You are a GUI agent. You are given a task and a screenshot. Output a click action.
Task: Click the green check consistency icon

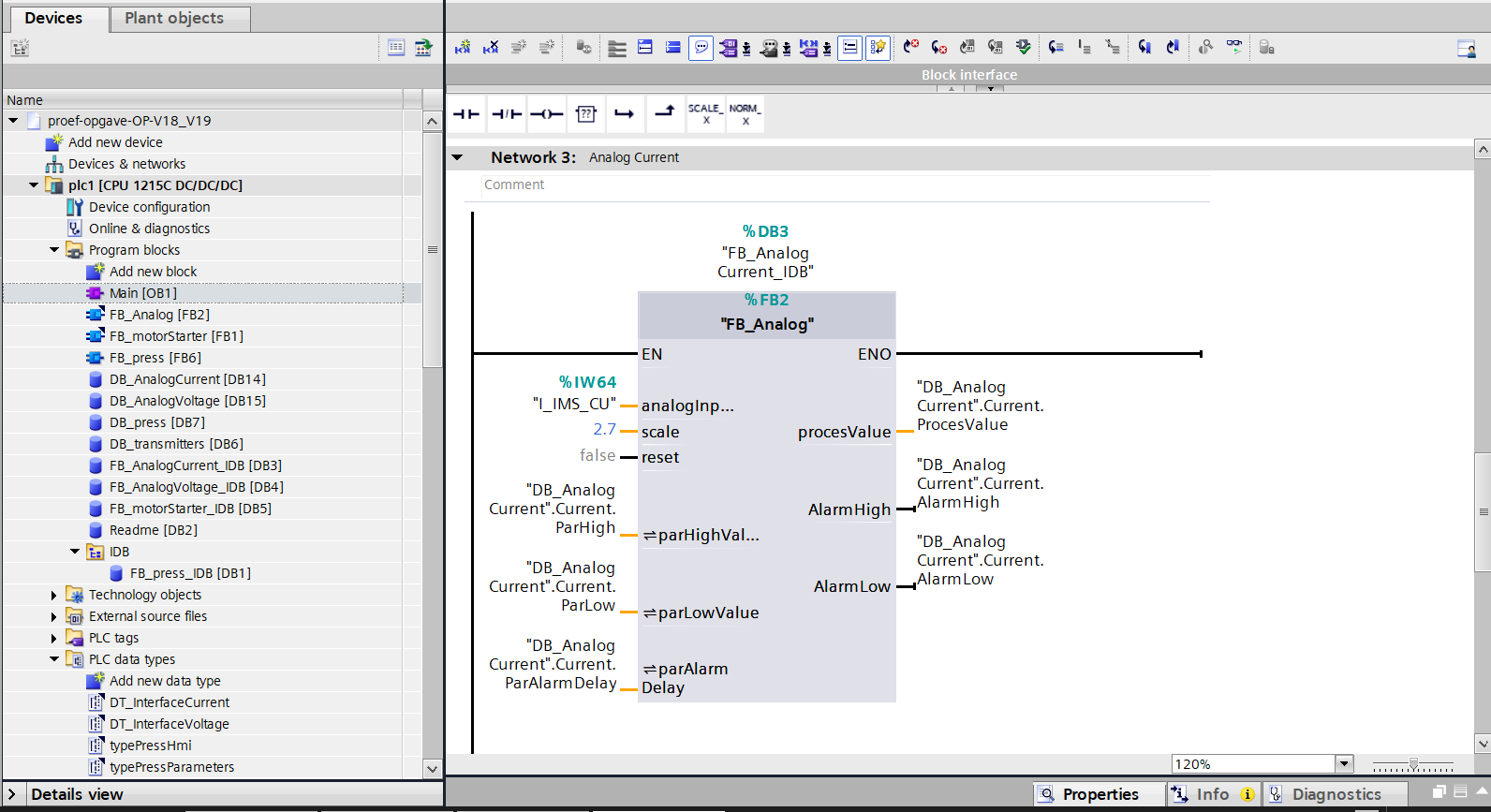click(x=1024, y=47)
